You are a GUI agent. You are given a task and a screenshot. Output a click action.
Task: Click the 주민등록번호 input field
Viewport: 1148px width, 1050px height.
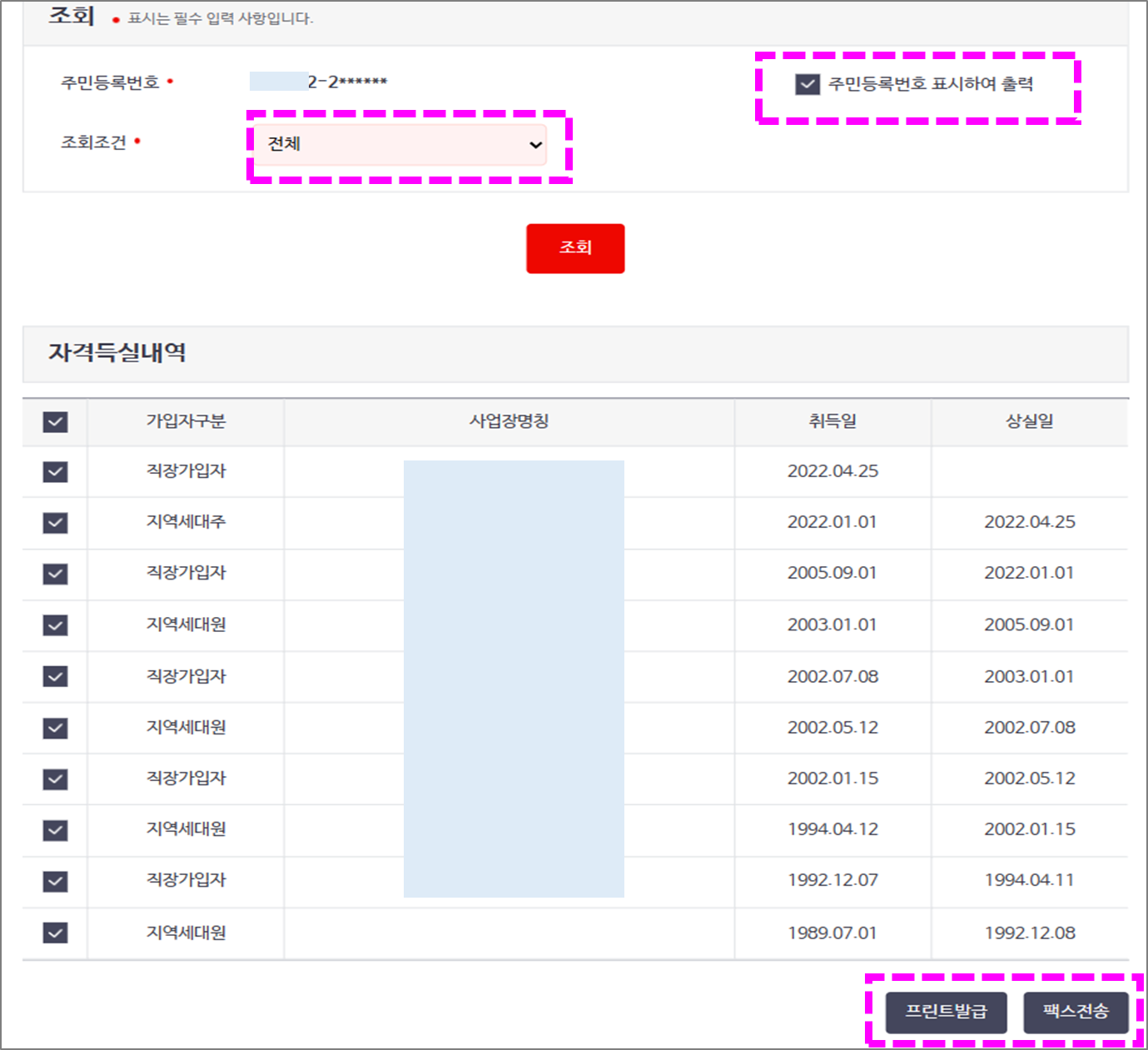(x=316, y=81)
